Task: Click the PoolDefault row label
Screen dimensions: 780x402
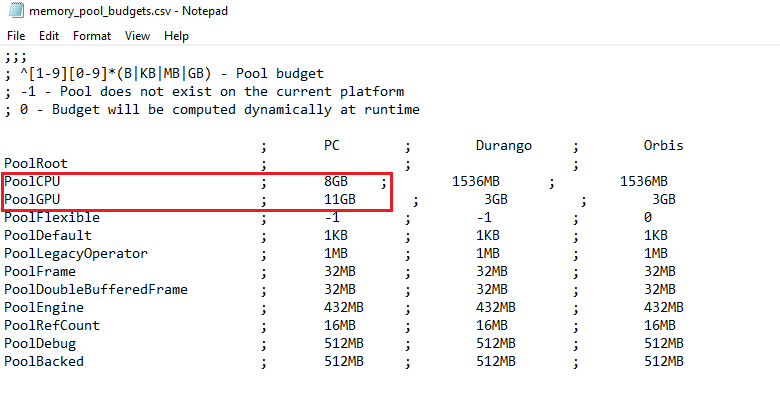Action: point(48,235)
